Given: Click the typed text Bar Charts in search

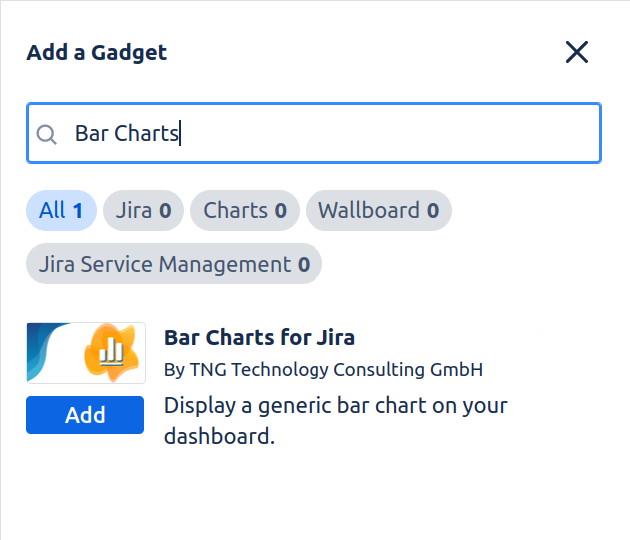Looking at the screenshot, I should (x=125, y=134).
